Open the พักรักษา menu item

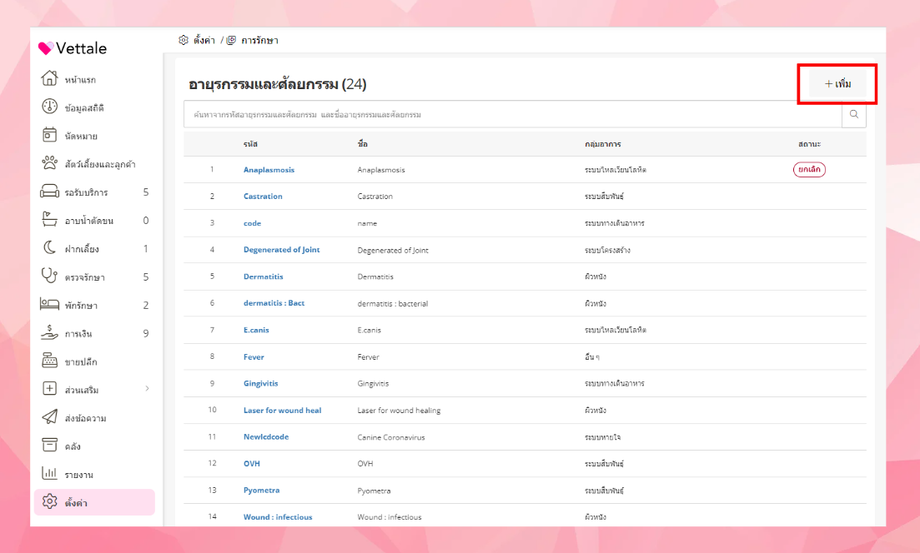pyautogui.click(x=81, y=305)
